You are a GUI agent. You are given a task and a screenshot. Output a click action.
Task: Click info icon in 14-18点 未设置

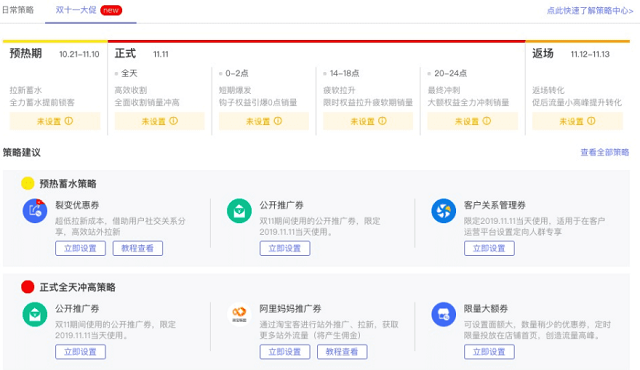[382, 121]
